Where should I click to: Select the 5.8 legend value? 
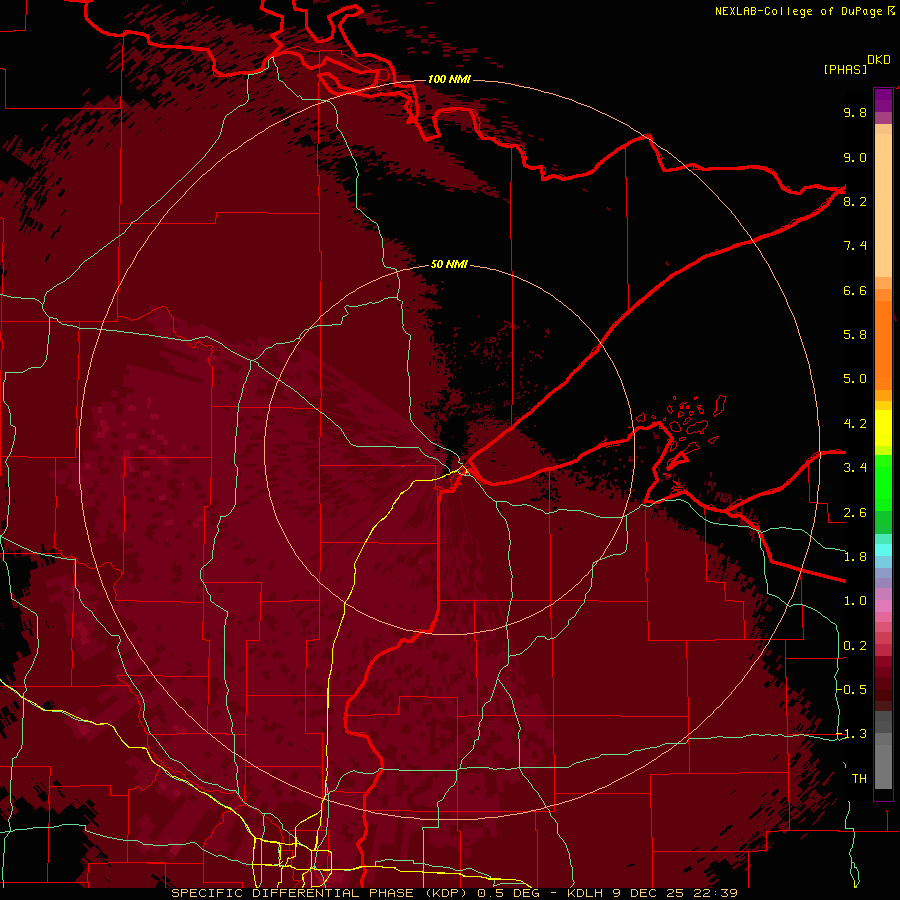[x=855, y=335]
